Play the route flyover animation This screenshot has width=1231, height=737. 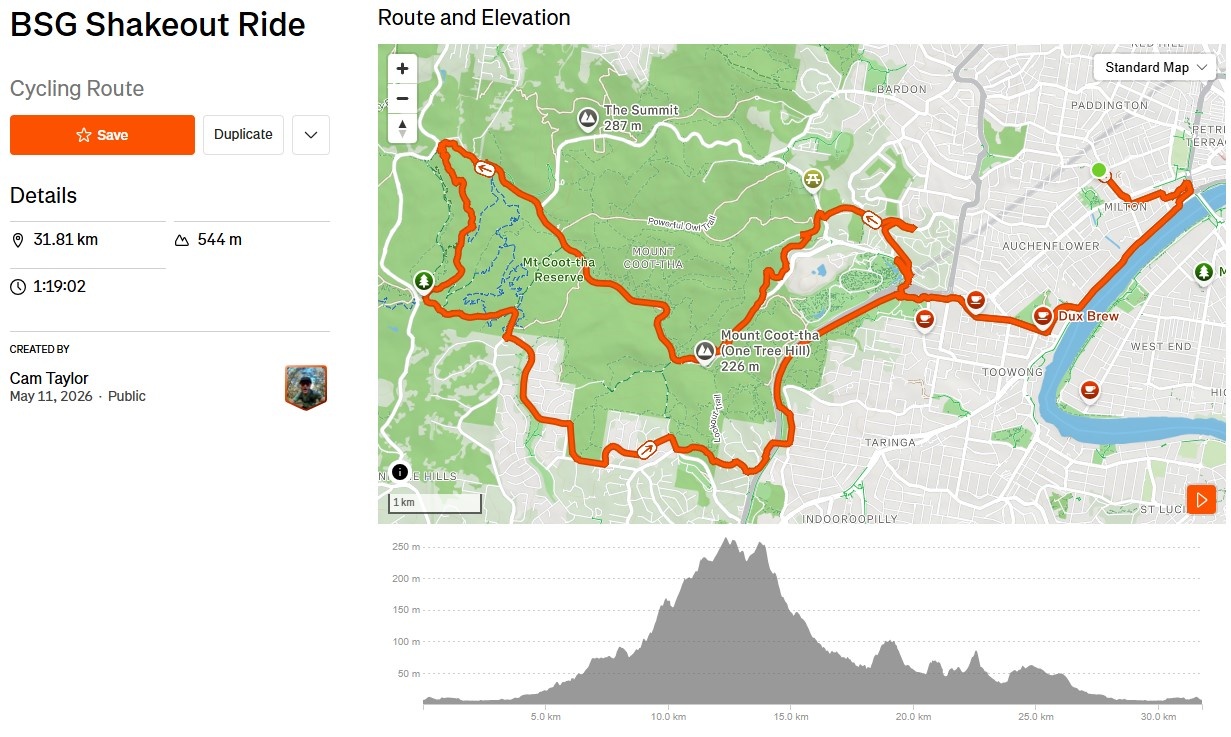point(1202,498)
